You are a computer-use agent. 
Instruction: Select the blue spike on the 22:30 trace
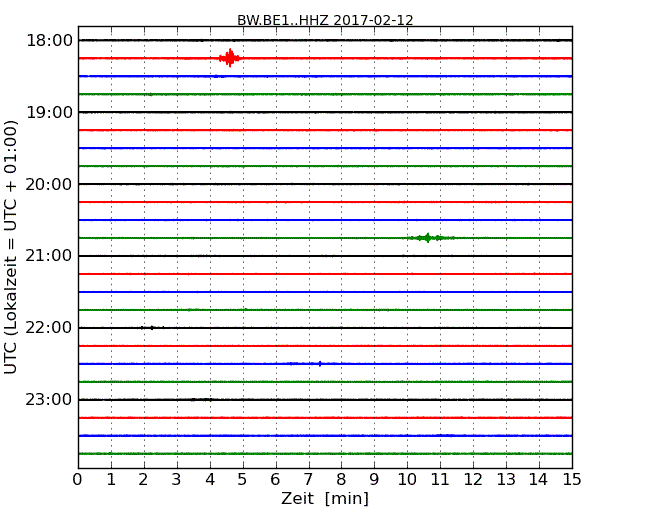coord(320,364)
